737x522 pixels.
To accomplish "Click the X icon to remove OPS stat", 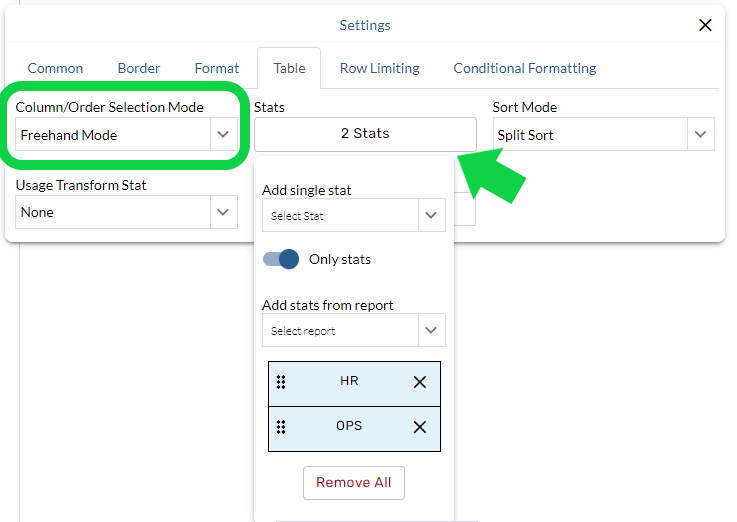I will 420,427.
